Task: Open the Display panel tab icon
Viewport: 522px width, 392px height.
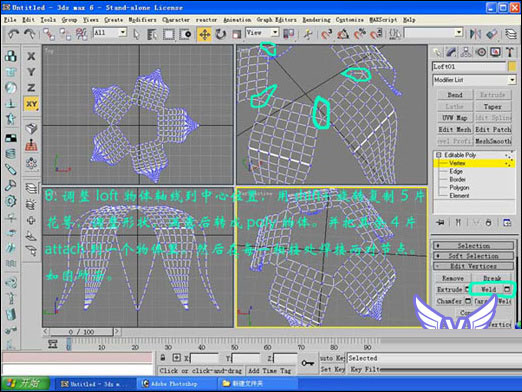Action: tap(496, 52)
